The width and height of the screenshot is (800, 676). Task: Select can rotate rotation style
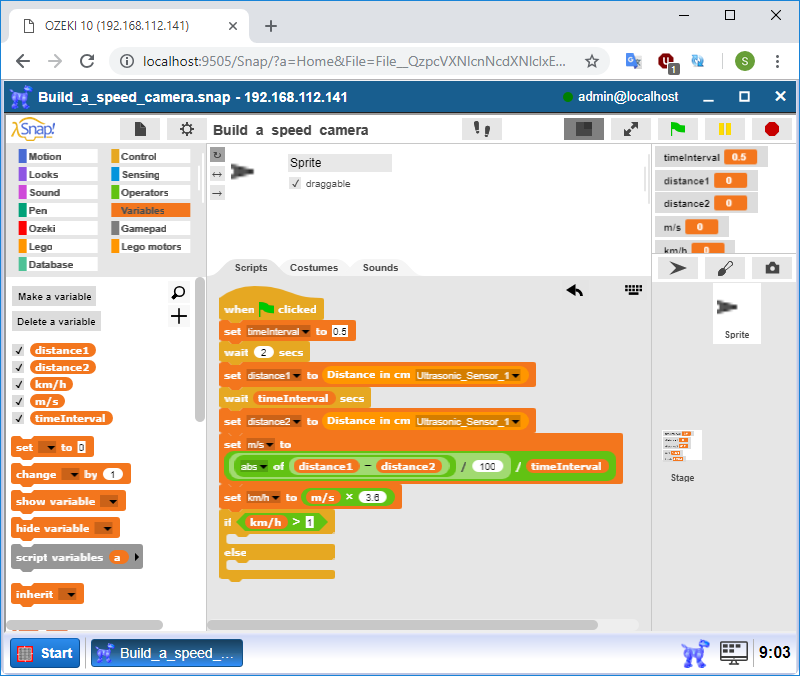217,155
